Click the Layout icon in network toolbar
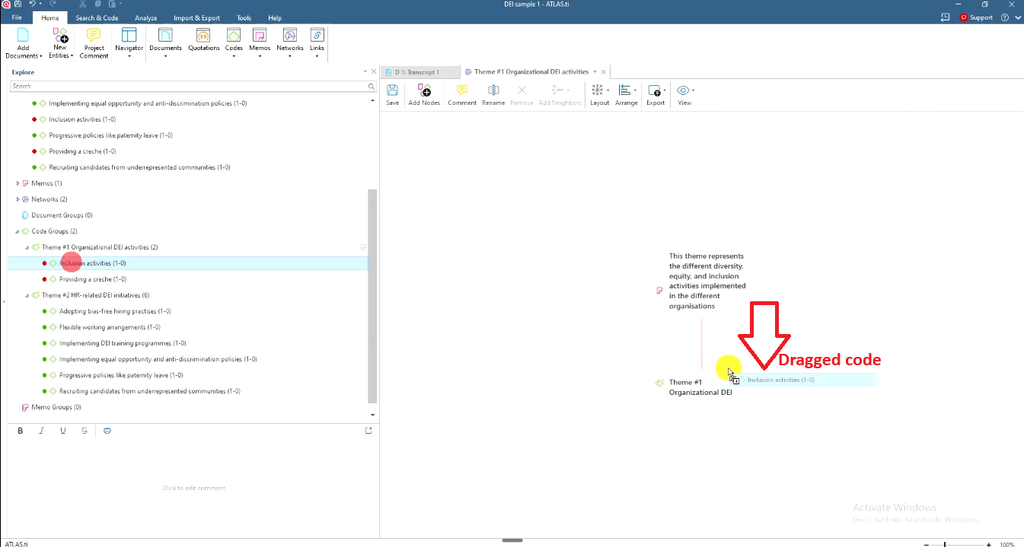Image resolution: width=1024 pixels, height=547 pixels. point(598,90)
